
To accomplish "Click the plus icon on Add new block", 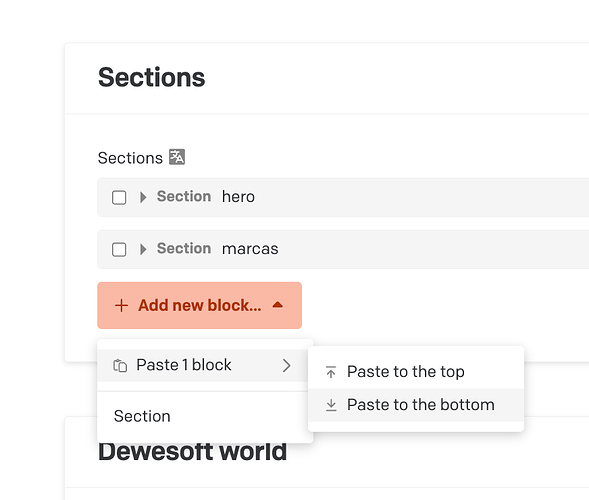I will pyautogui.click(x=121, y=305).
